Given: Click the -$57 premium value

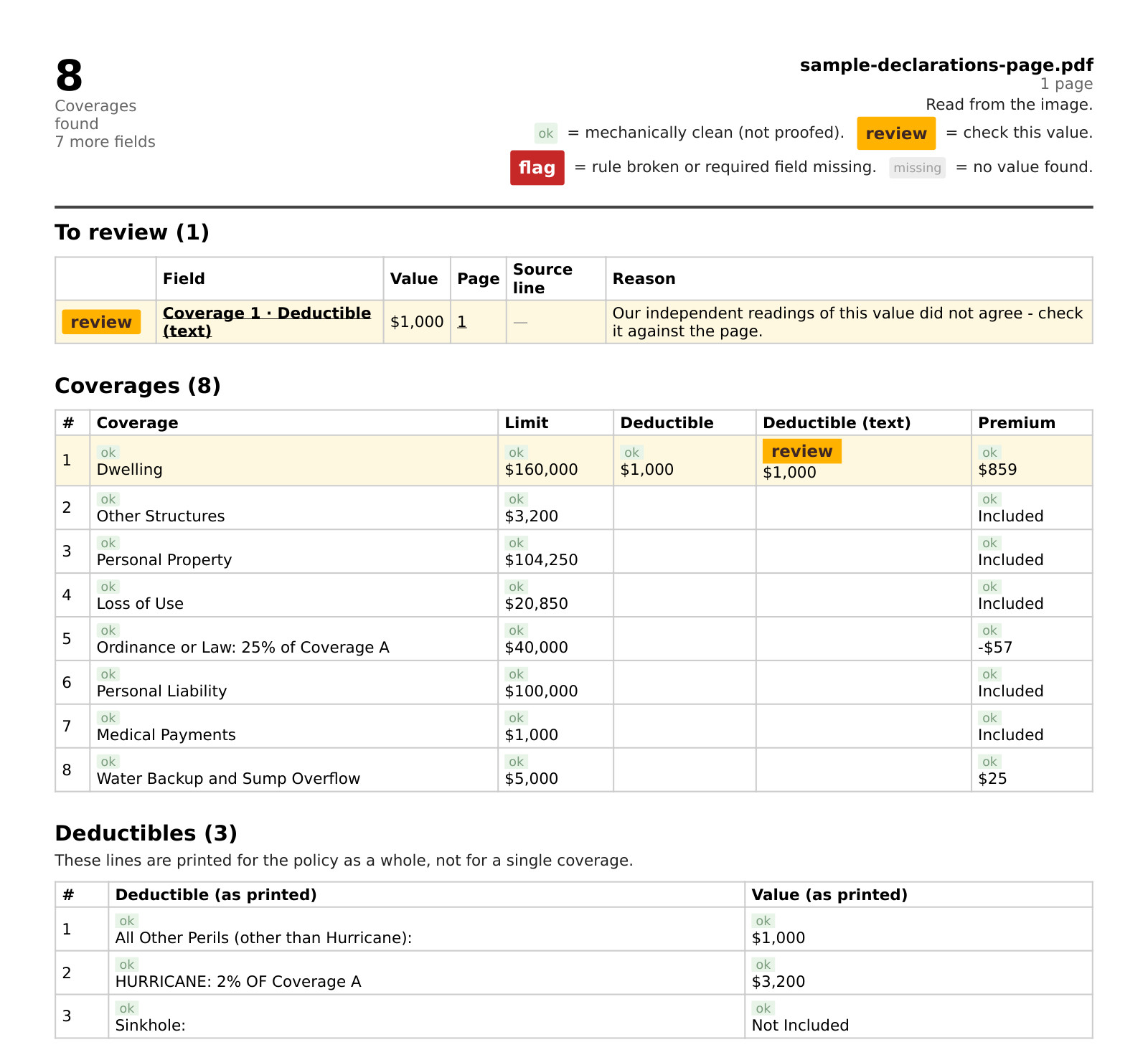Looking at the screenshot, I should [995, 648].
